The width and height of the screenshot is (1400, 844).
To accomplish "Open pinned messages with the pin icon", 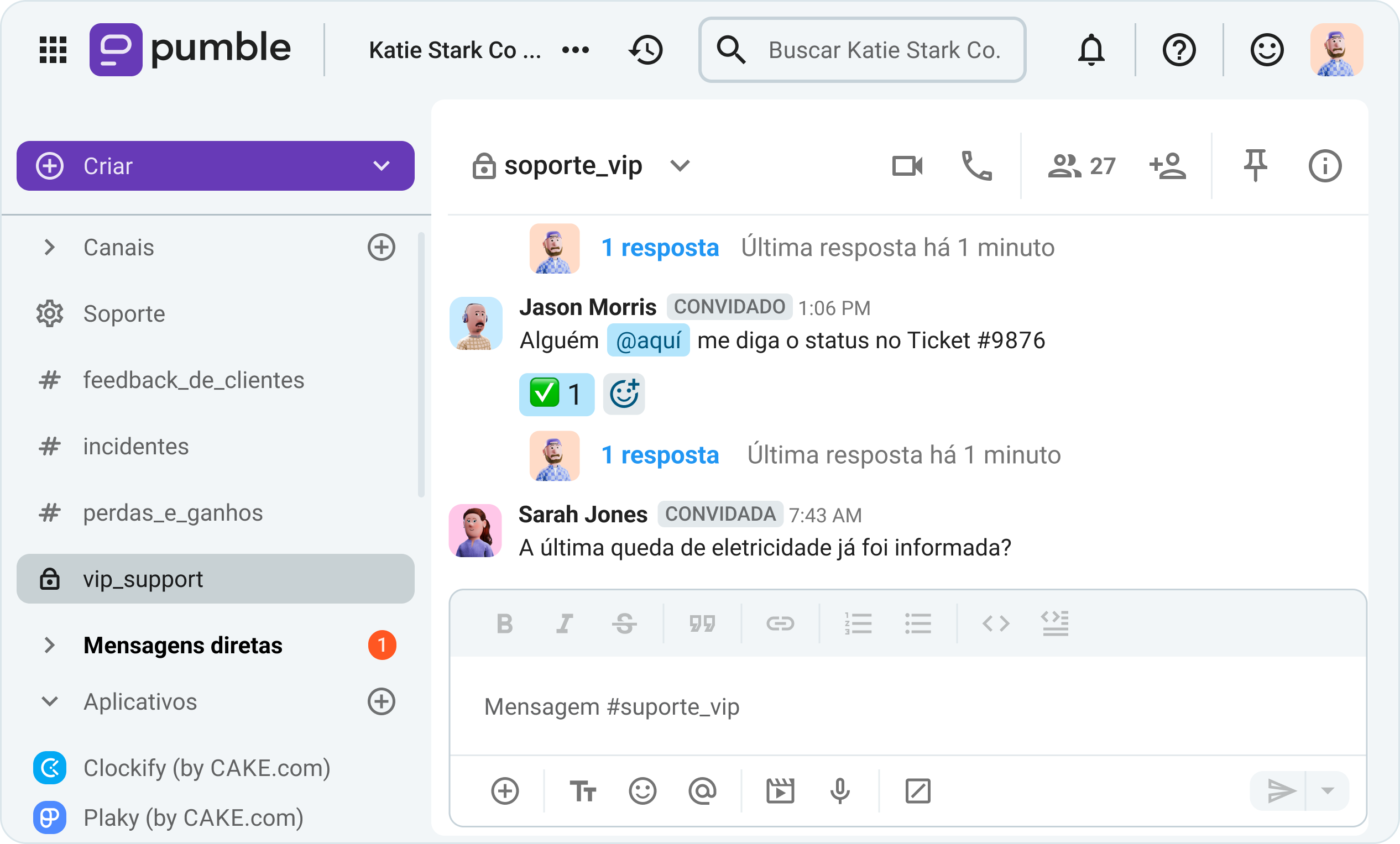I will (x=1255, y=166).
